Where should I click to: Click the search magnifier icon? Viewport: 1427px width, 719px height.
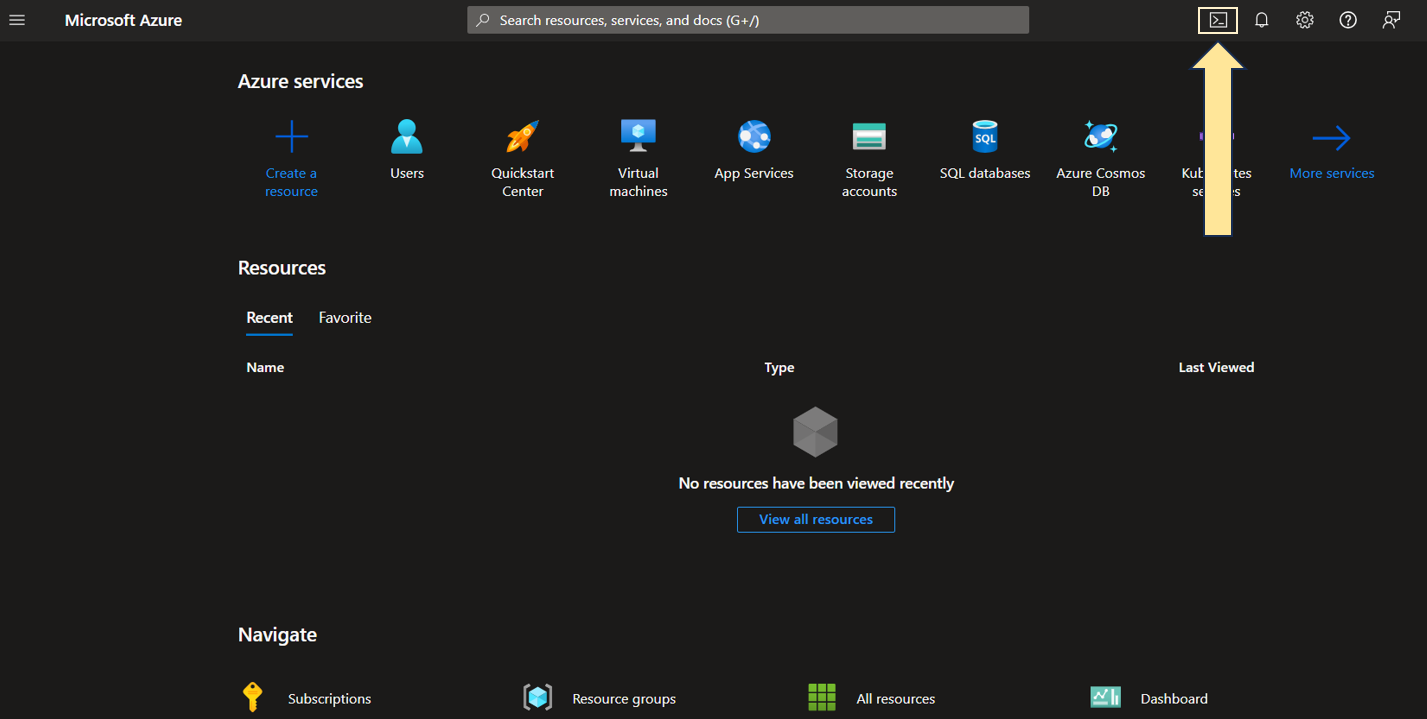pyautogui.click(x=483, y=20)
